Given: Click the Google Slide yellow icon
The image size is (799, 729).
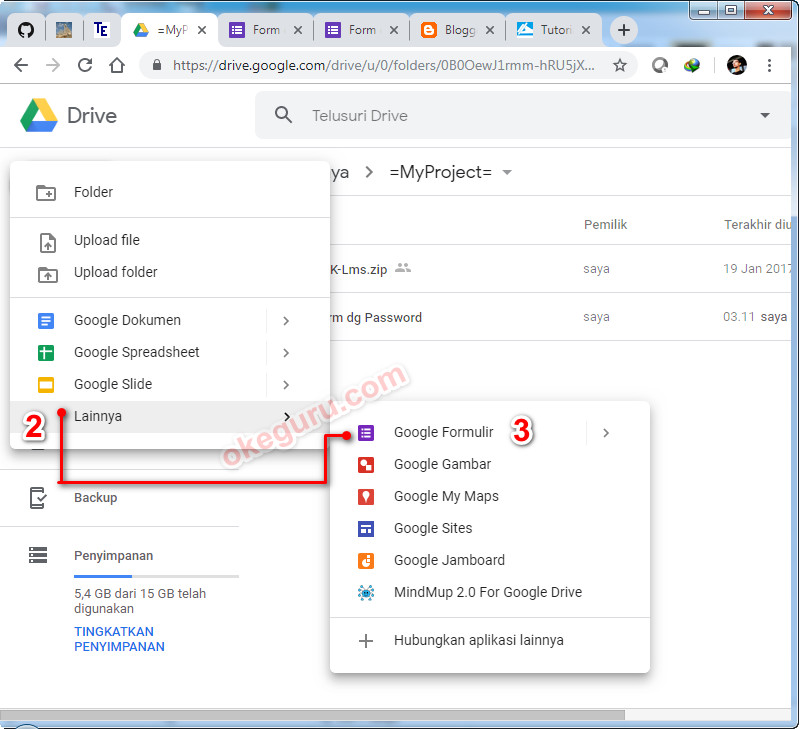Looking at the screenshot, I should 46,385.
